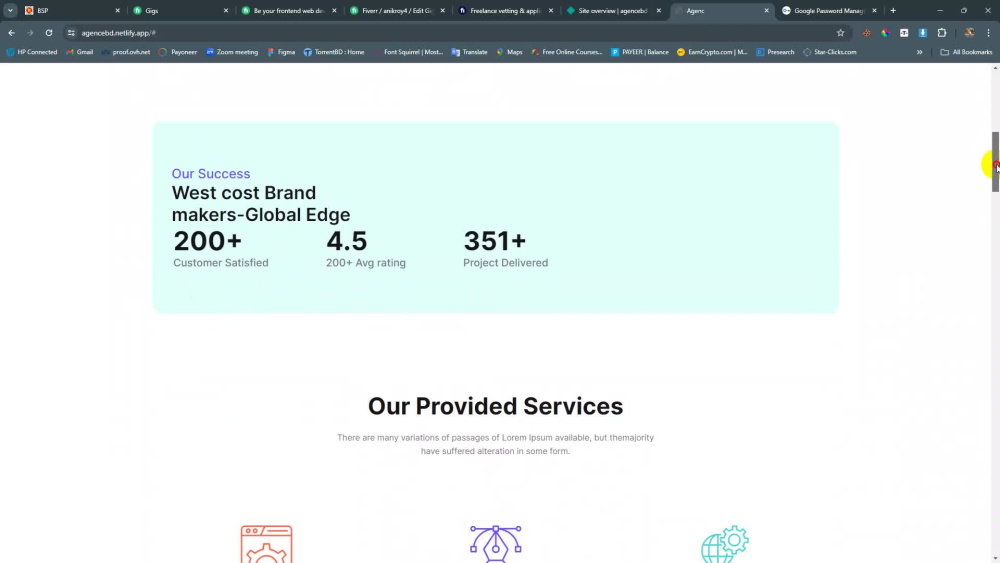
Task: Open the Presearch bookmark
Action: pyautogui.click(x=775, y=52)
